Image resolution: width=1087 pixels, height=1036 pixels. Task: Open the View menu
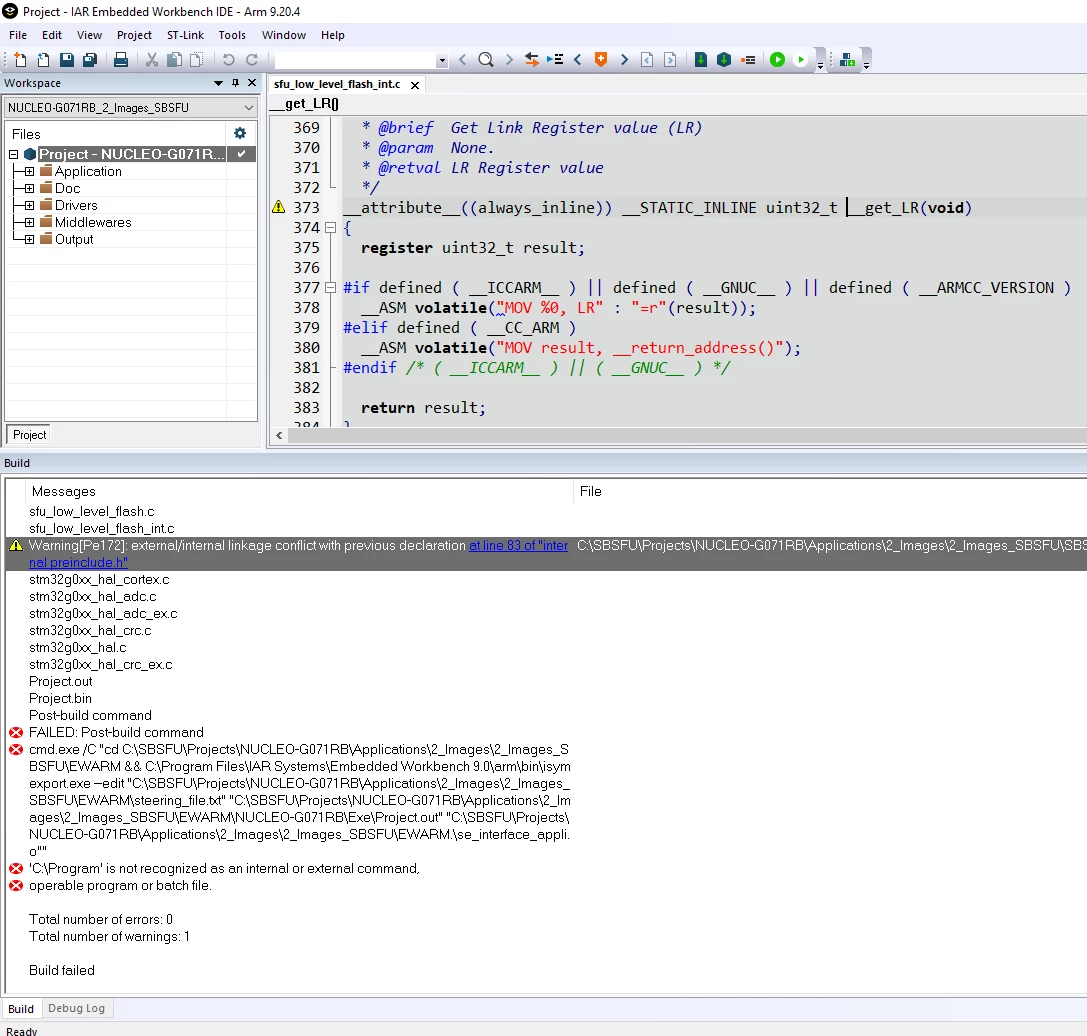pos(89,35)
